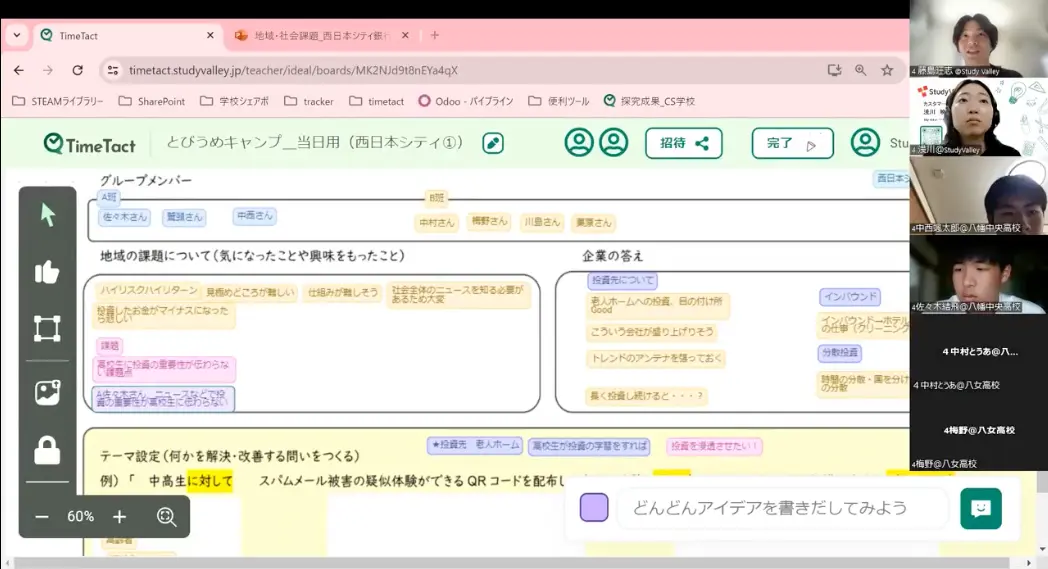Submit idea with green smiley chat button
This screenshot has width=1048, height=569.
point(980,508)
